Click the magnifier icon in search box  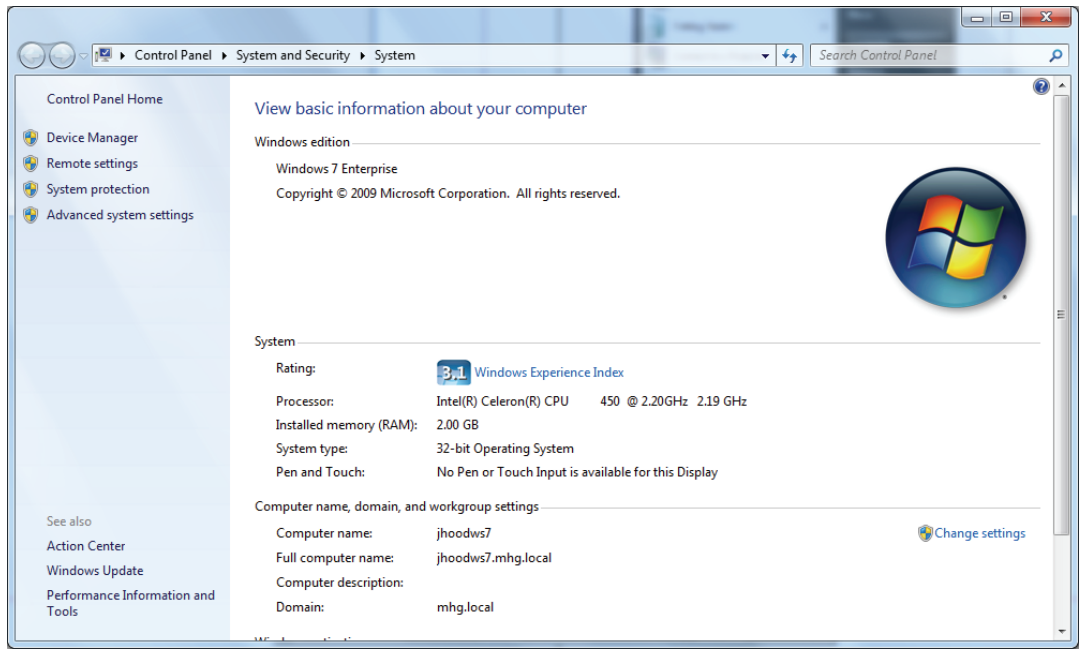tap(1055, 56)
